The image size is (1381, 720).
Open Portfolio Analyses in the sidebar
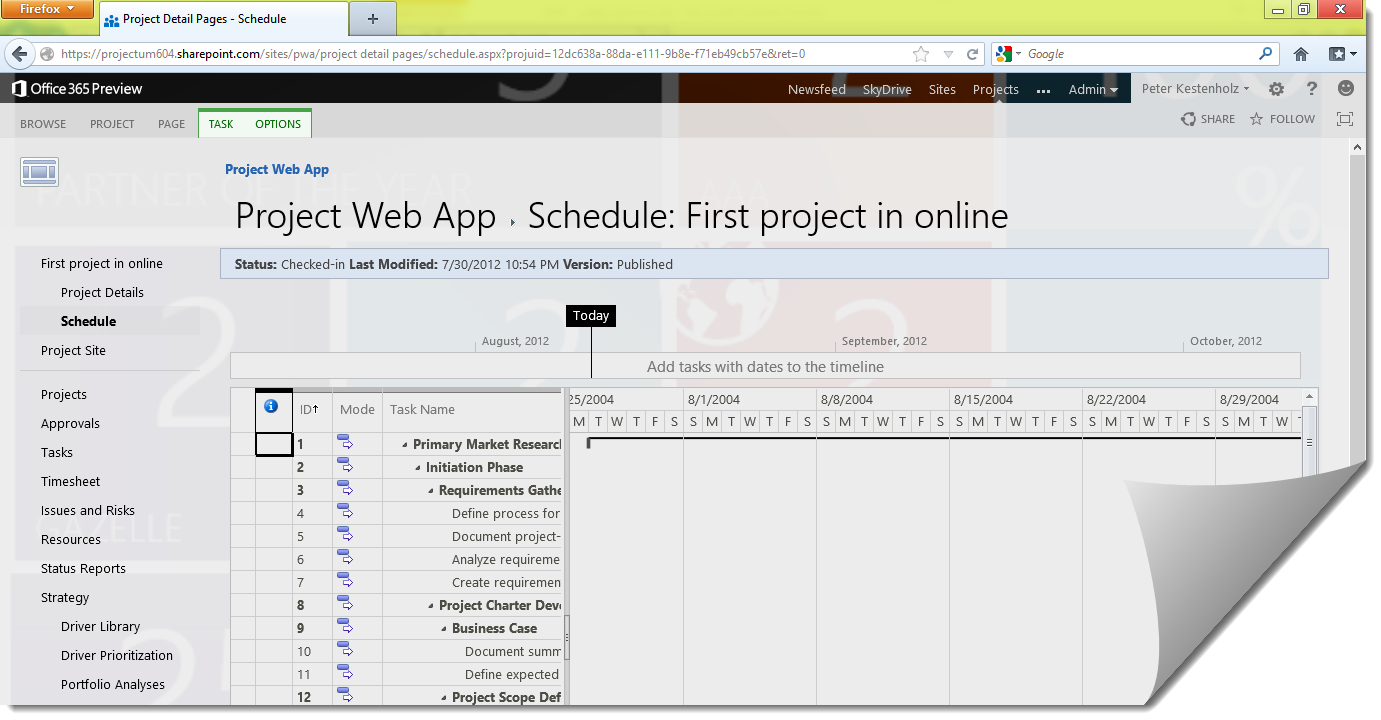pyautogui.click(x=113, y=684)
